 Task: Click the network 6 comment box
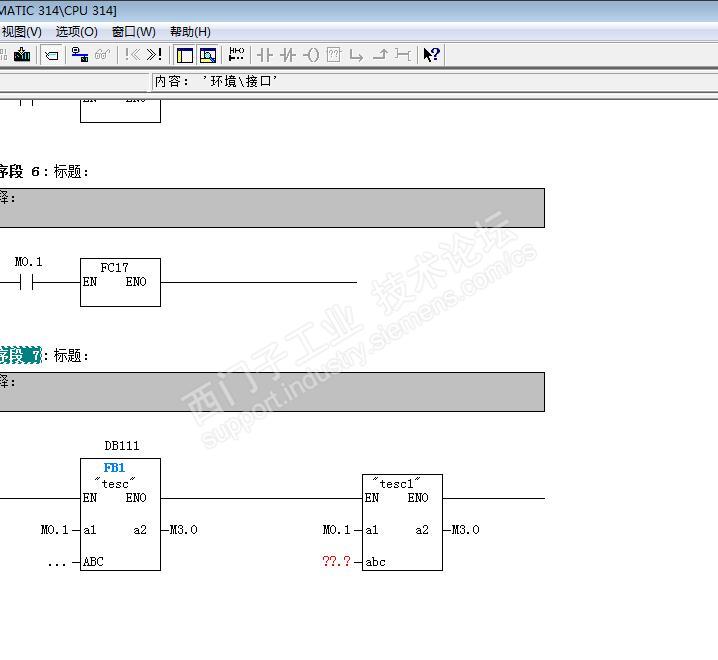point(272,208)
